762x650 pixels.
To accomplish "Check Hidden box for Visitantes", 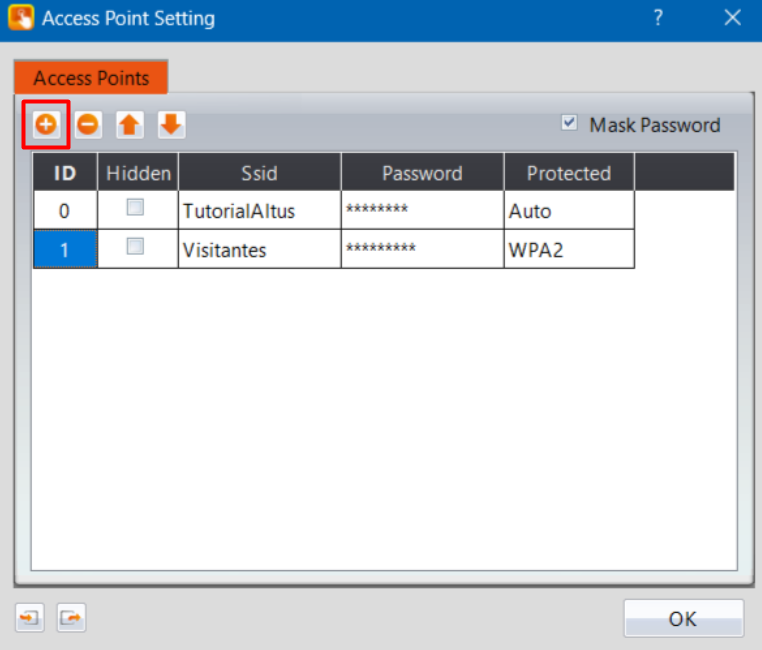I will click(x=136, y=248).
